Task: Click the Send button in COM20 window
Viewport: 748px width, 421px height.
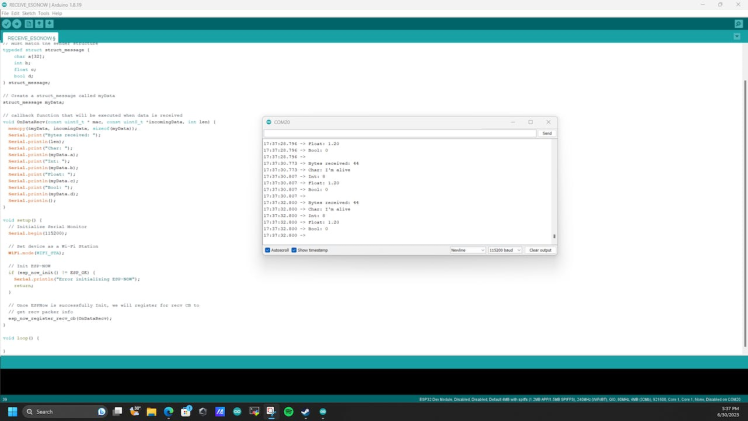Action: [x=547, y=133]
